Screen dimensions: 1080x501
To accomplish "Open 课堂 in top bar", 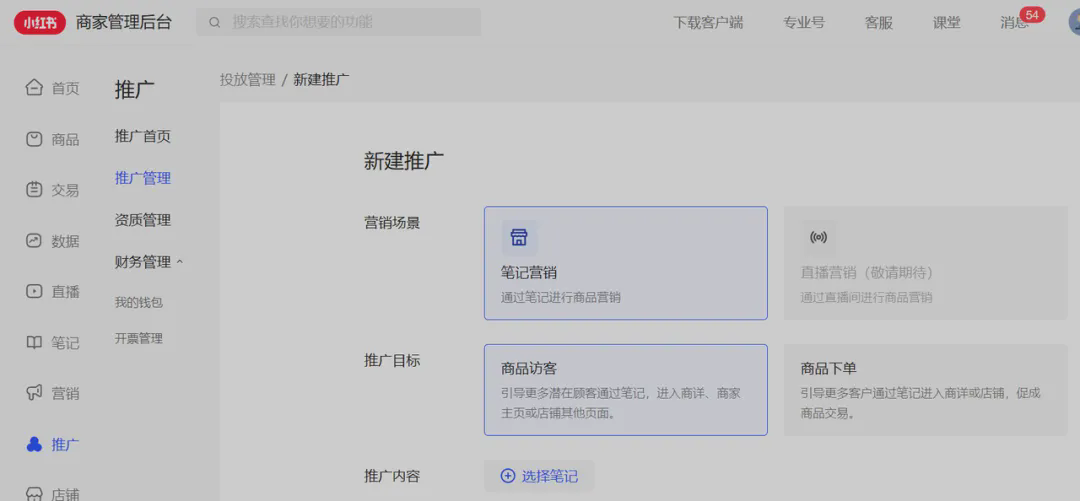I will tap(947, 23).
